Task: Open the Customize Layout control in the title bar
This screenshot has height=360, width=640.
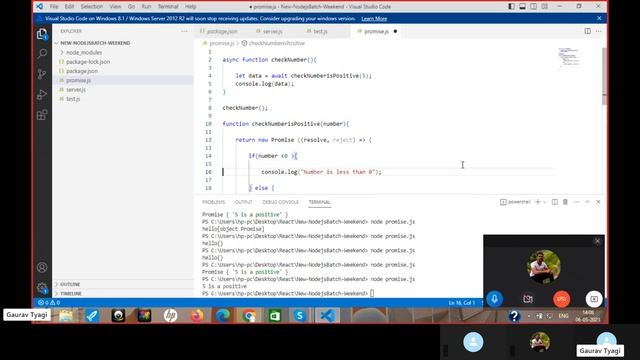Action: [x=544, y=7]
